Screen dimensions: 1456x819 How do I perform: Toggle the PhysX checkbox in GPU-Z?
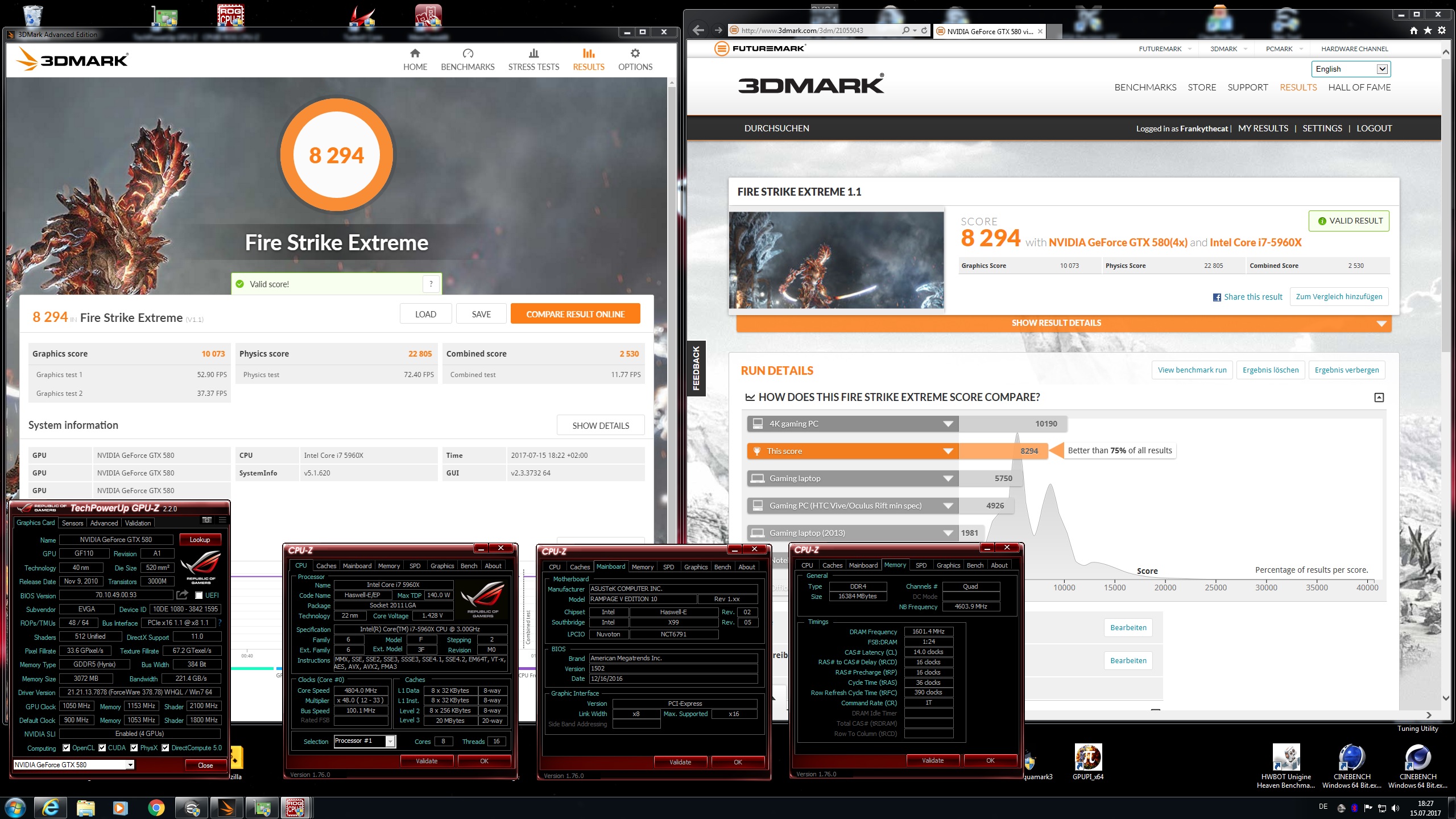(x=134, y=748)
